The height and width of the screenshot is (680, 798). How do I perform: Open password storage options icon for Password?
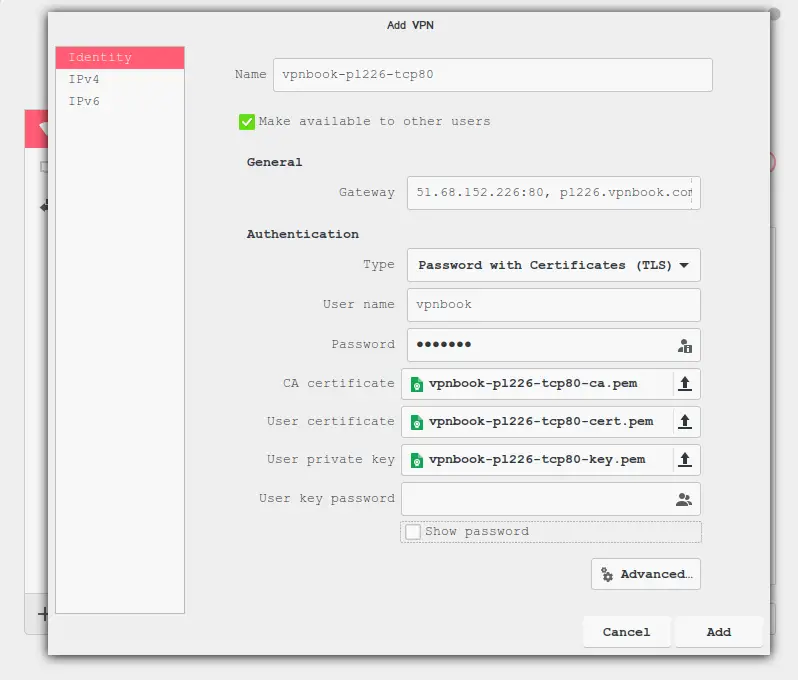(685, 346)
